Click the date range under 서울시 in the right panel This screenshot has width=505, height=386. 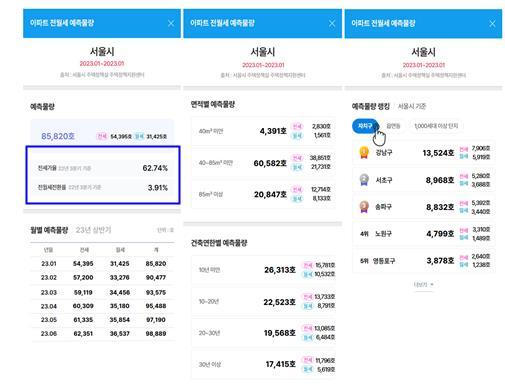424,65
